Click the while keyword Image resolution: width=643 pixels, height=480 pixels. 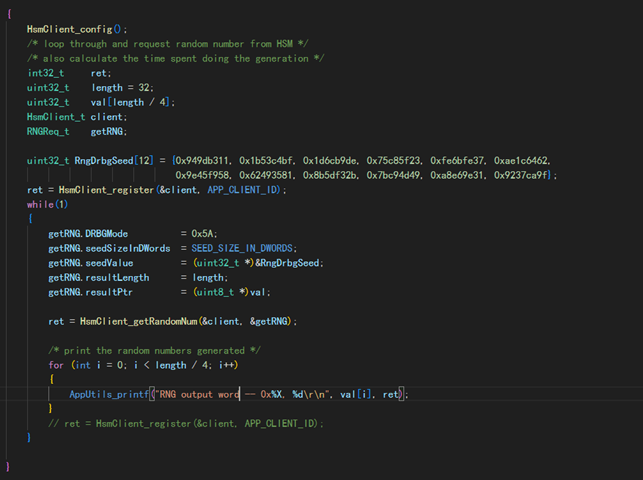pyautogui.click(x=40, y=204)
